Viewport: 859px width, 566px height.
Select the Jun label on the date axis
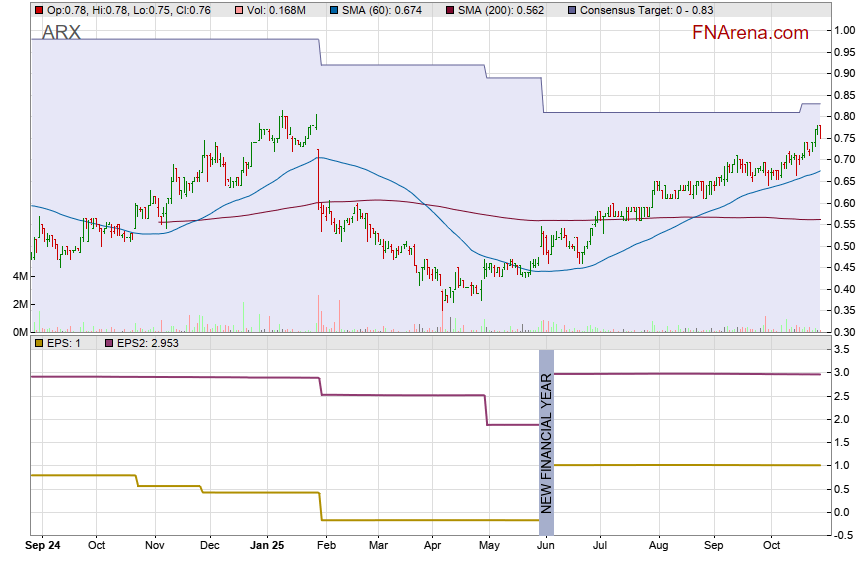point(546,547)
